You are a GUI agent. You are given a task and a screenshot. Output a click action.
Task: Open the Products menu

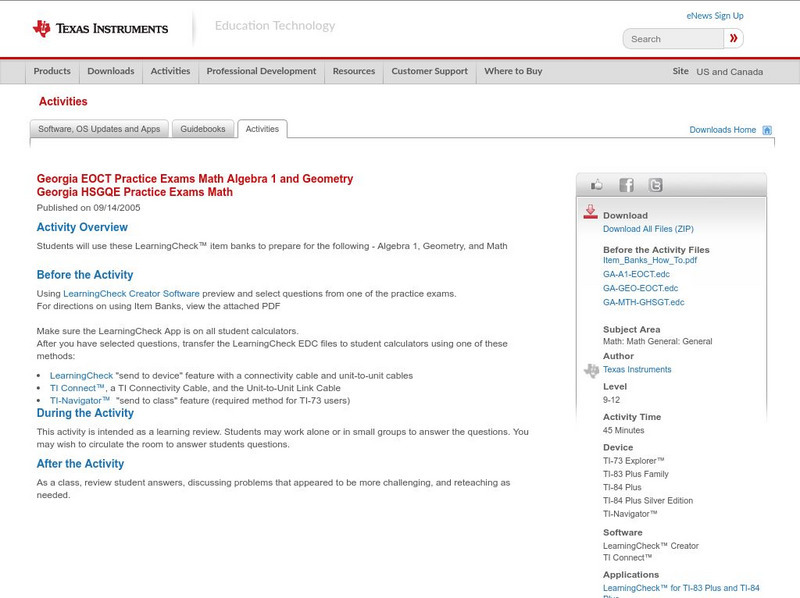coord(52,71)
